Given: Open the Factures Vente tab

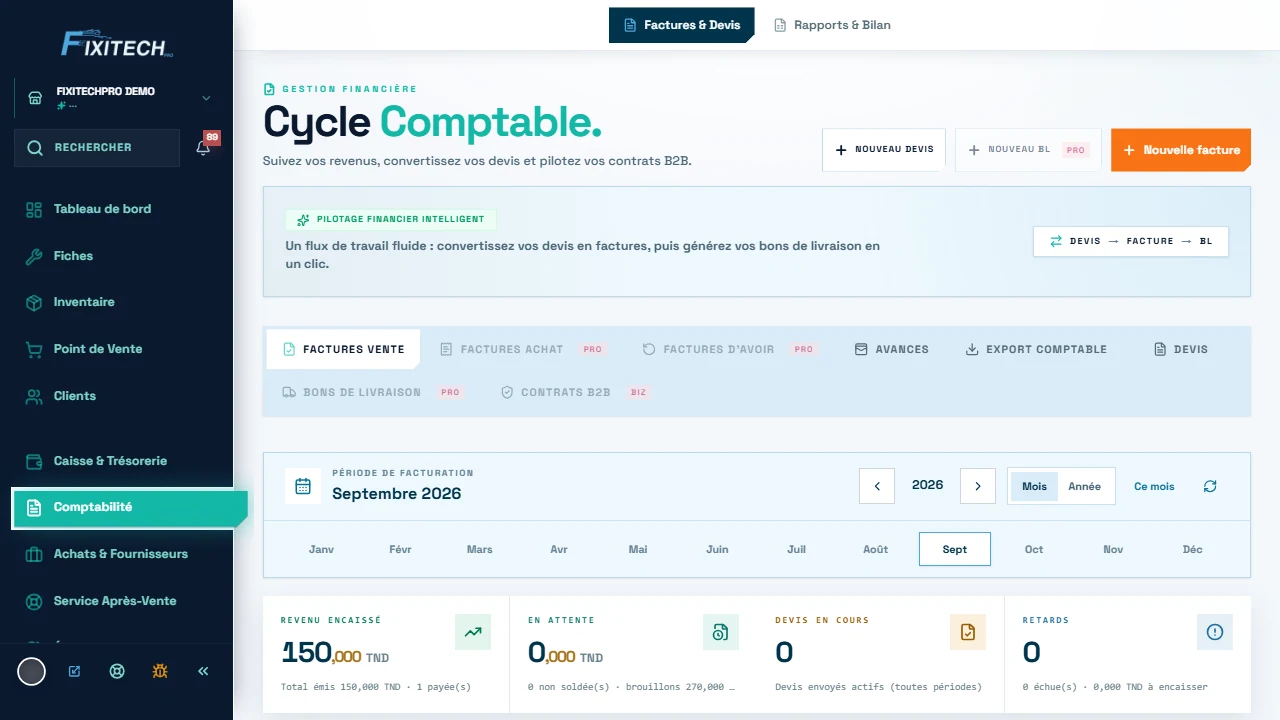Looking at the screenshot, I should pyautogui.click(x=344, y=349).
